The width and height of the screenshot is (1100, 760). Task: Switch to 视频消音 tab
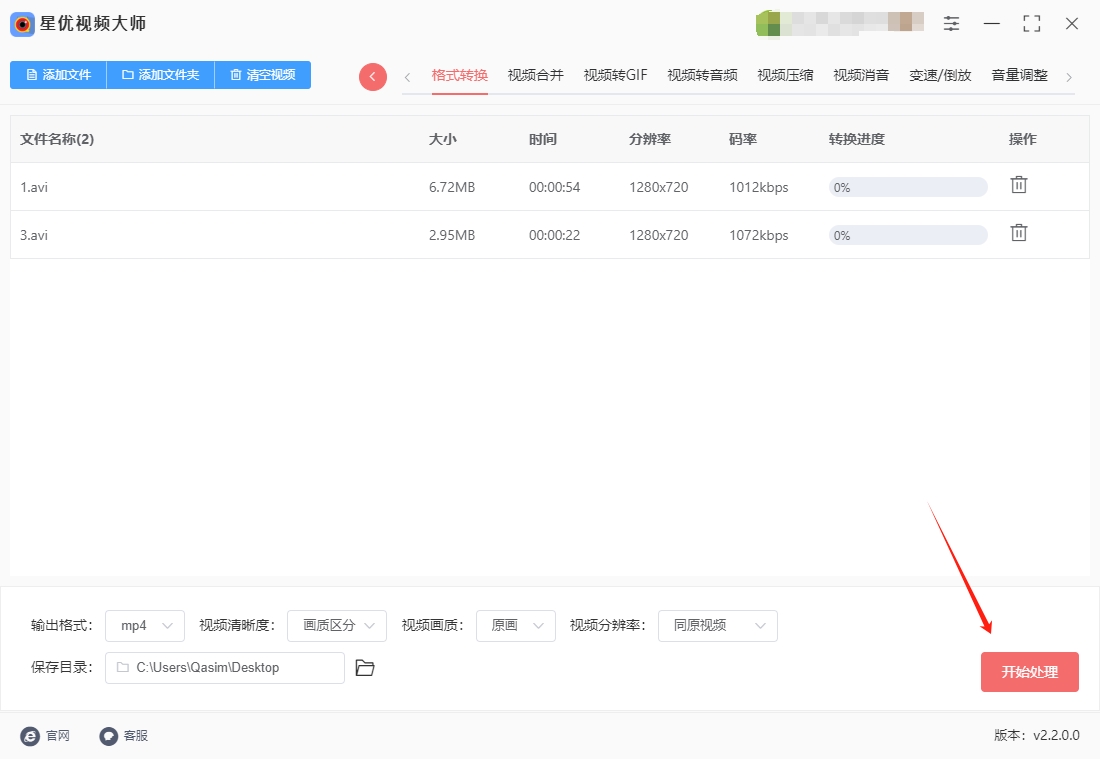861,75
